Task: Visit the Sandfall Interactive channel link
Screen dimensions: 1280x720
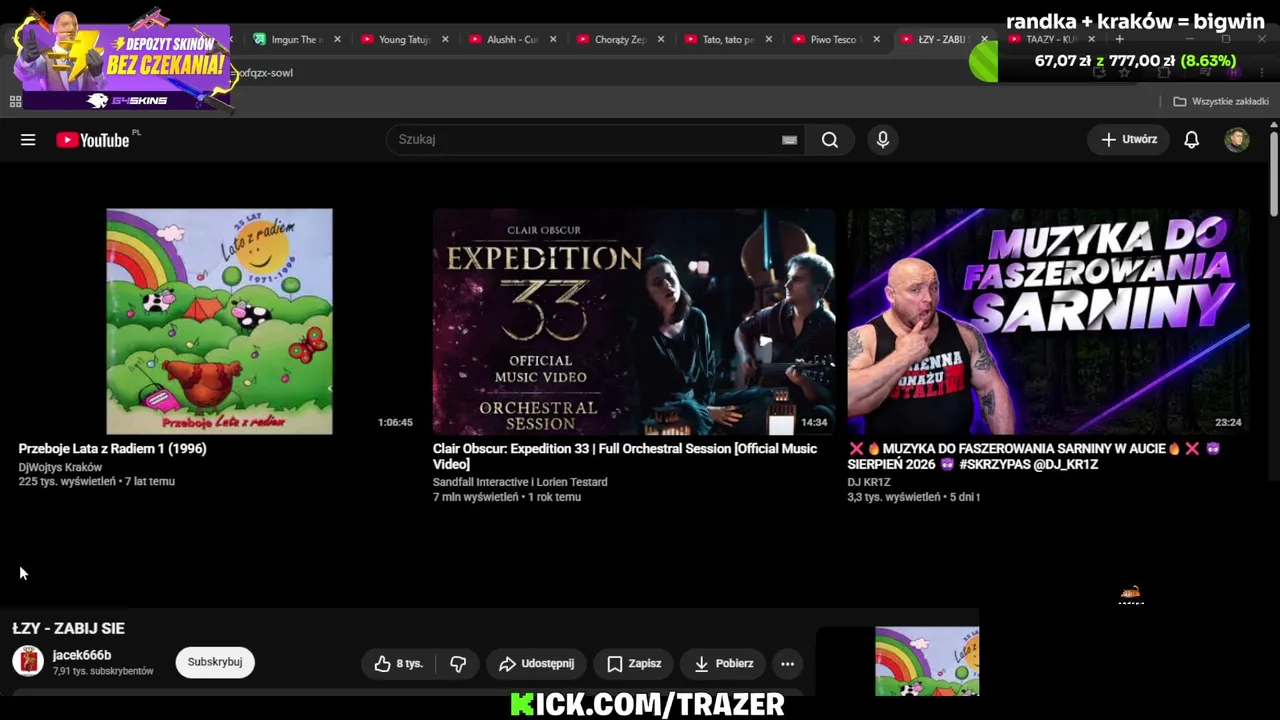Action: tap(520, 482)
